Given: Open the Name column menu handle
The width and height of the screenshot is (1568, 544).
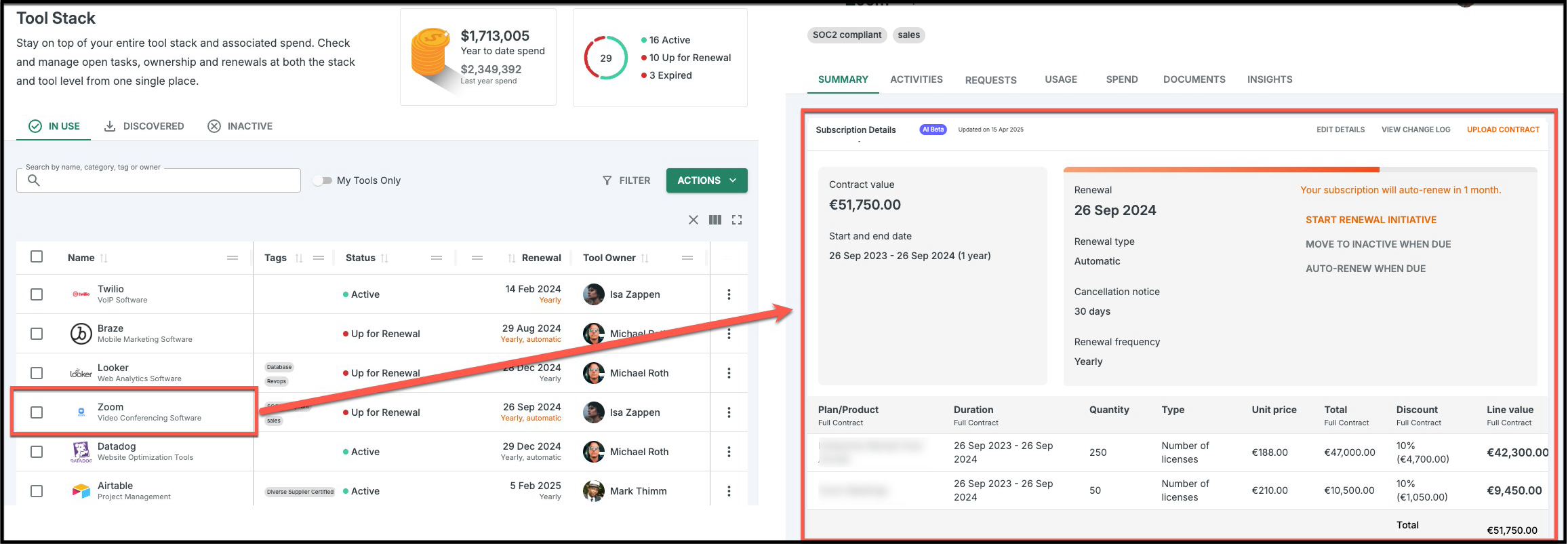Looking at the screenshot, I should click(x=233, y=258).
